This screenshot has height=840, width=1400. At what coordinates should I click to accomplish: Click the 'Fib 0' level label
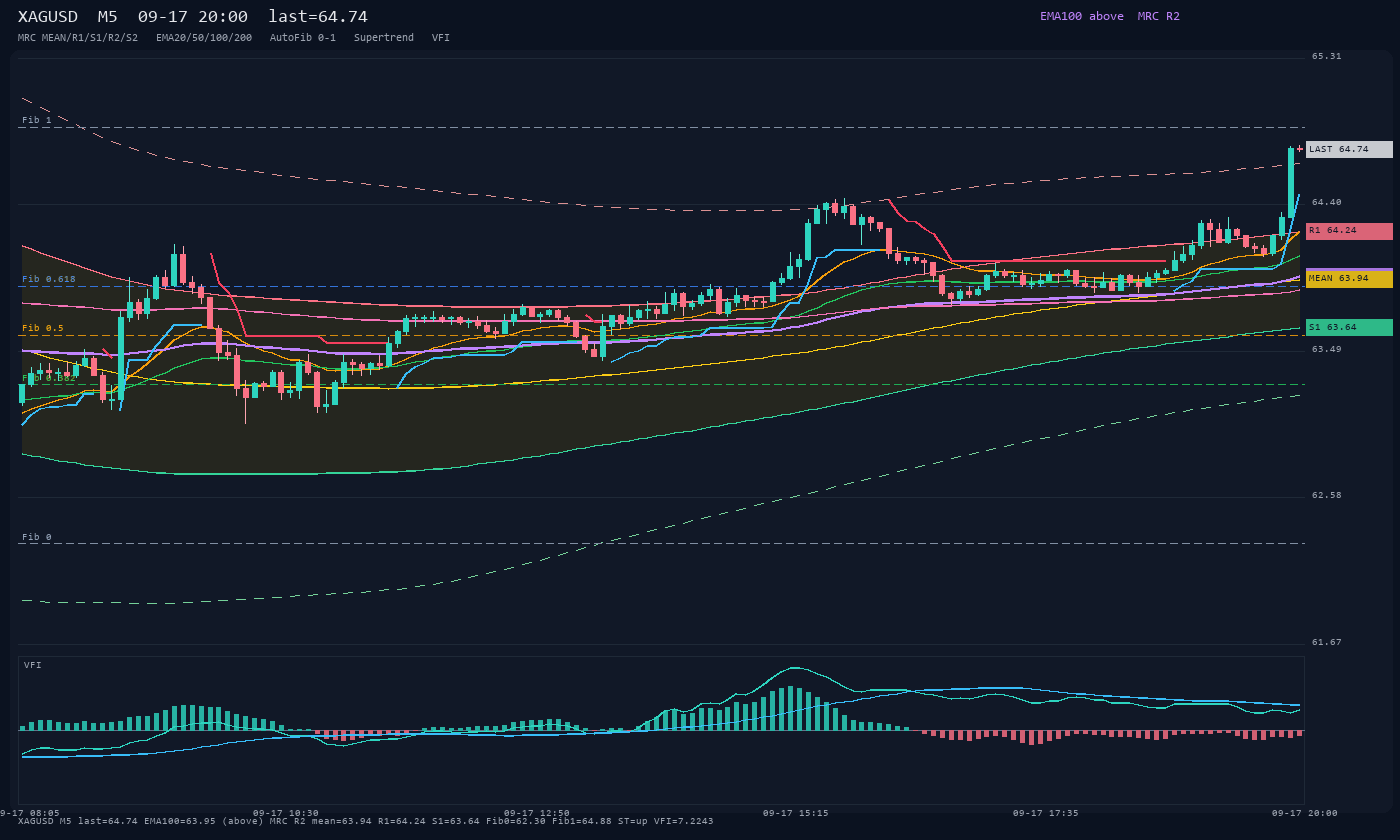[37, 537]
